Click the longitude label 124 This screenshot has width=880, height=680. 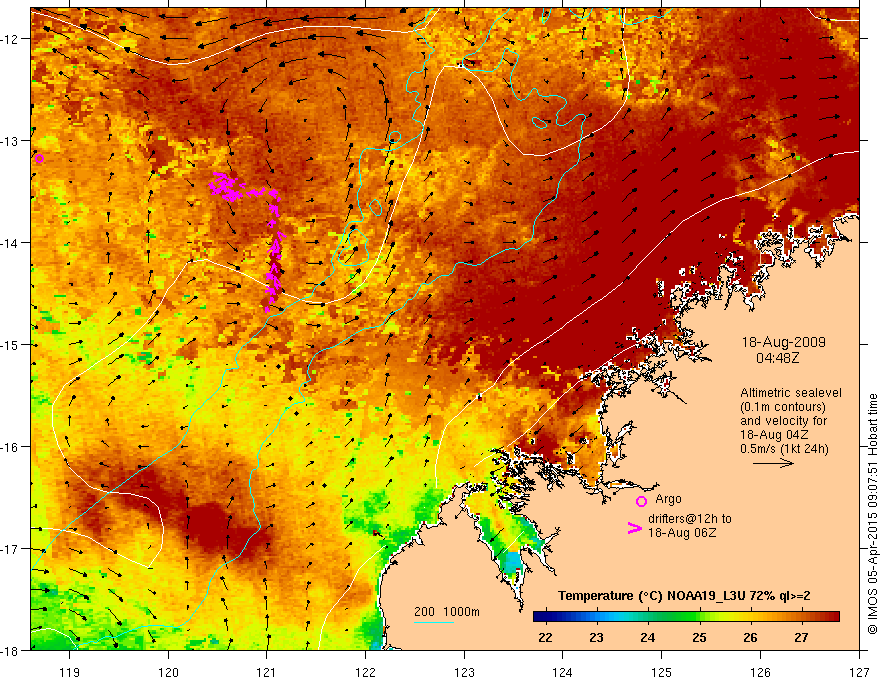pyautogui.click(x=563, y=672)
